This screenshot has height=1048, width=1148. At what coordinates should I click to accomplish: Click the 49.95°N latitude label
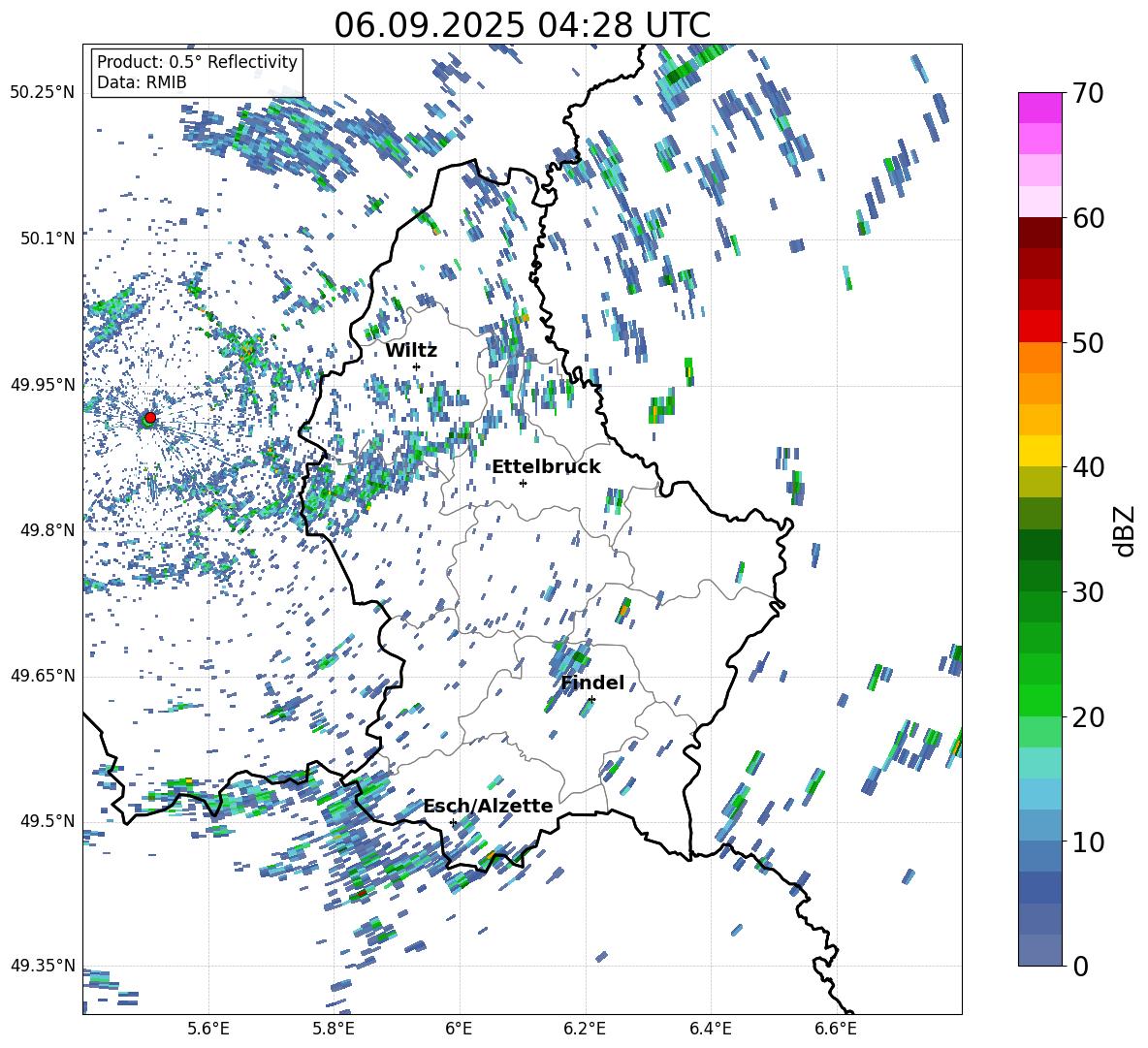[x=43, y=384]
